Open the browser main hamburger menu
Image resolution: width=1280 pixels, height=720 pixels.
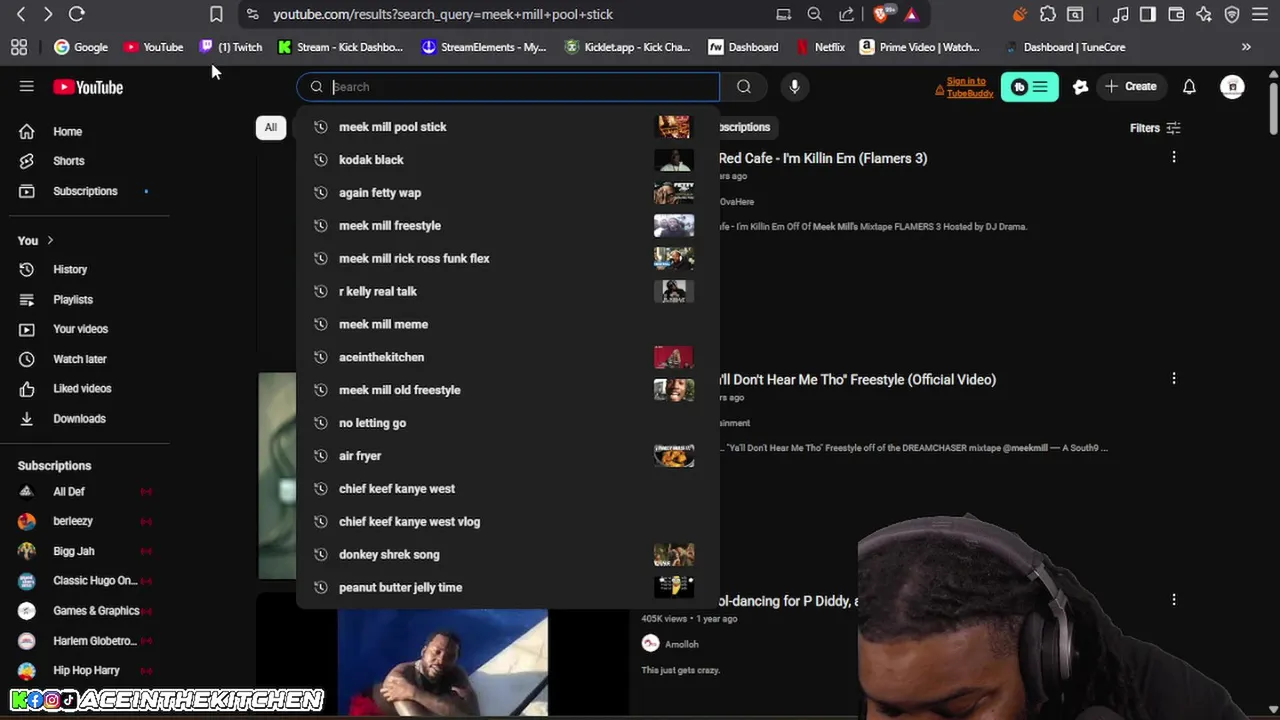(x=1260, y=14)
